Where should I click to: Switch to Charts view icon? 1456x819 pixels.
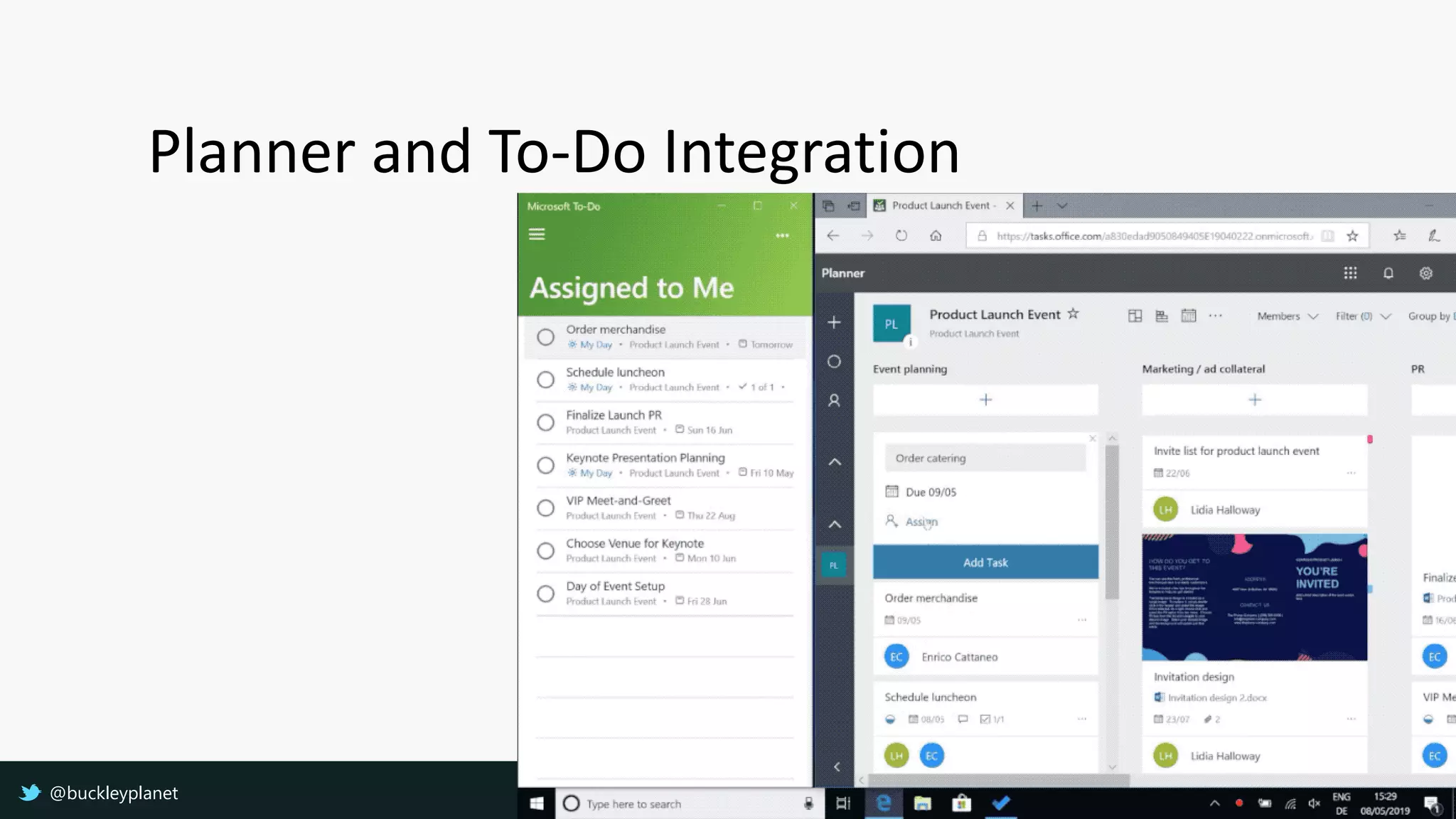(x=1162, y=316)
